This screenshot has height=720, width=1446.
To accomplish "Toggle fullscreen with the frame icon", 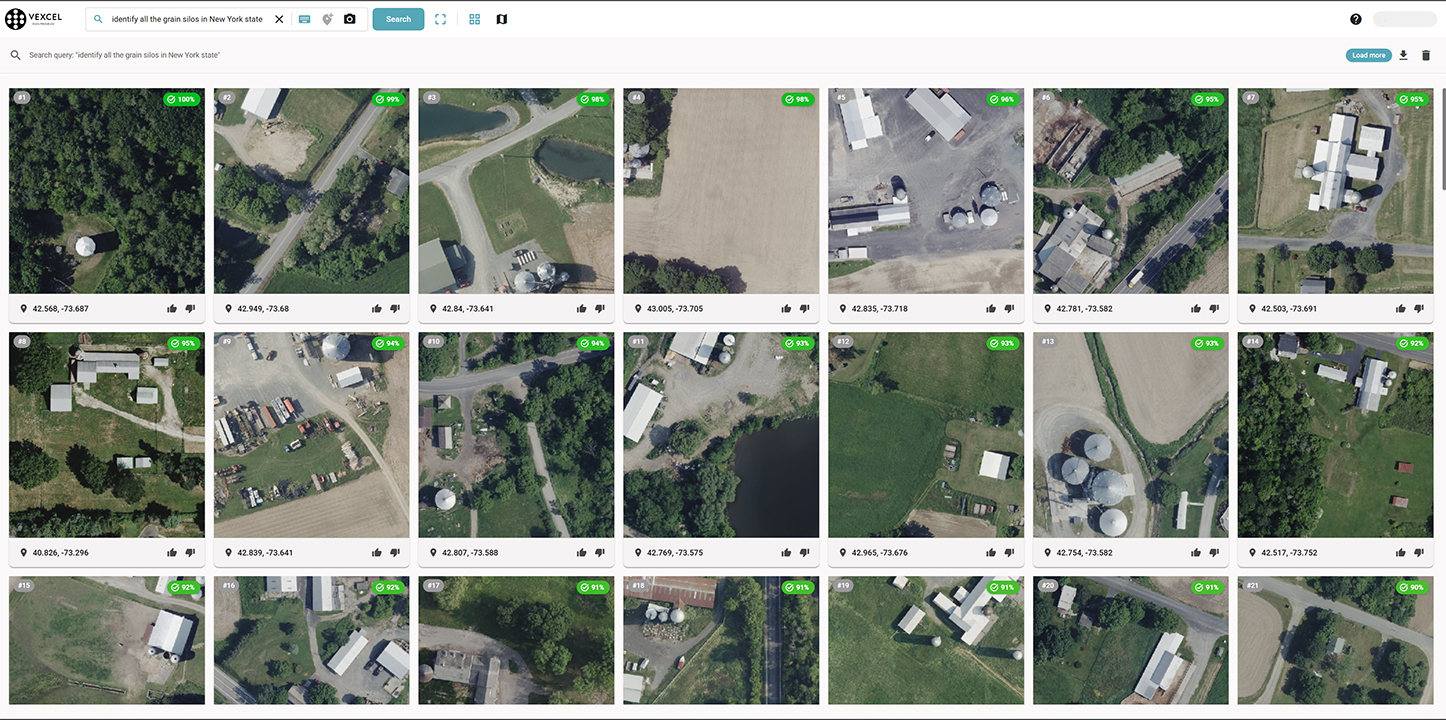I will [441, 19].
